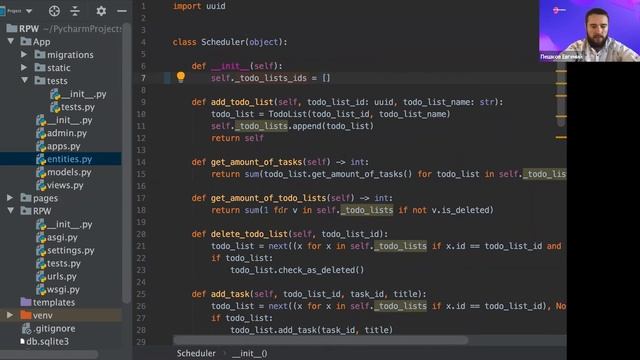This screenshot has height=360, width=640.
Task: Open tests.py under App tests folder
Action: coord(78,107)
